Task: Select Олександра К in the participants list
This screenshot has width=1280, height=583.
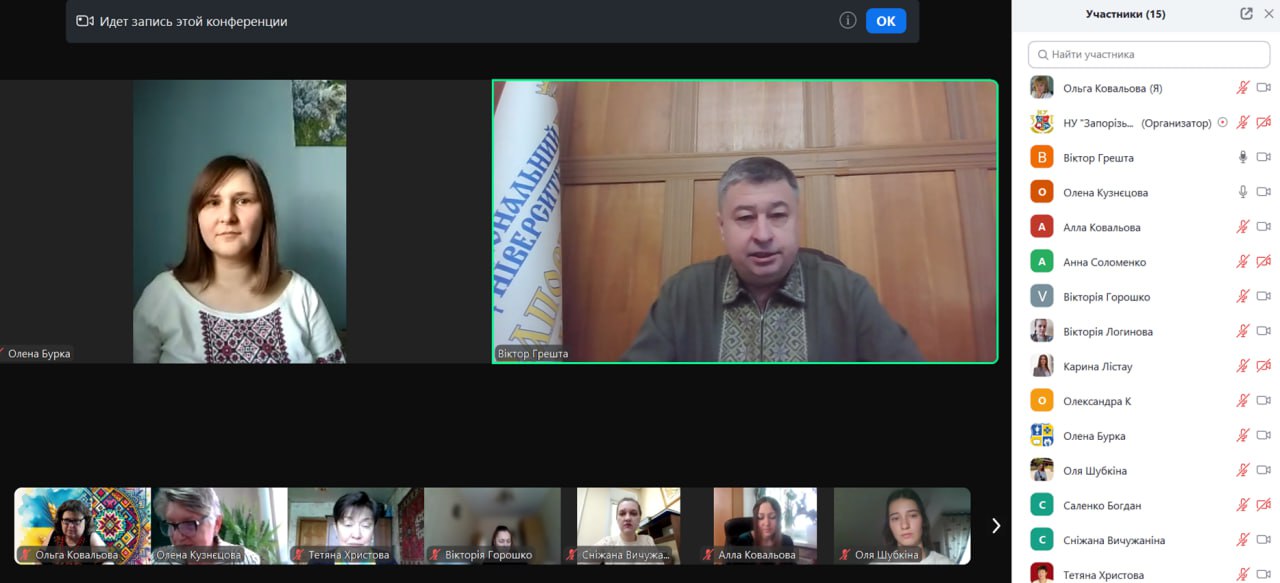Action: click(x=1097, y=401)
